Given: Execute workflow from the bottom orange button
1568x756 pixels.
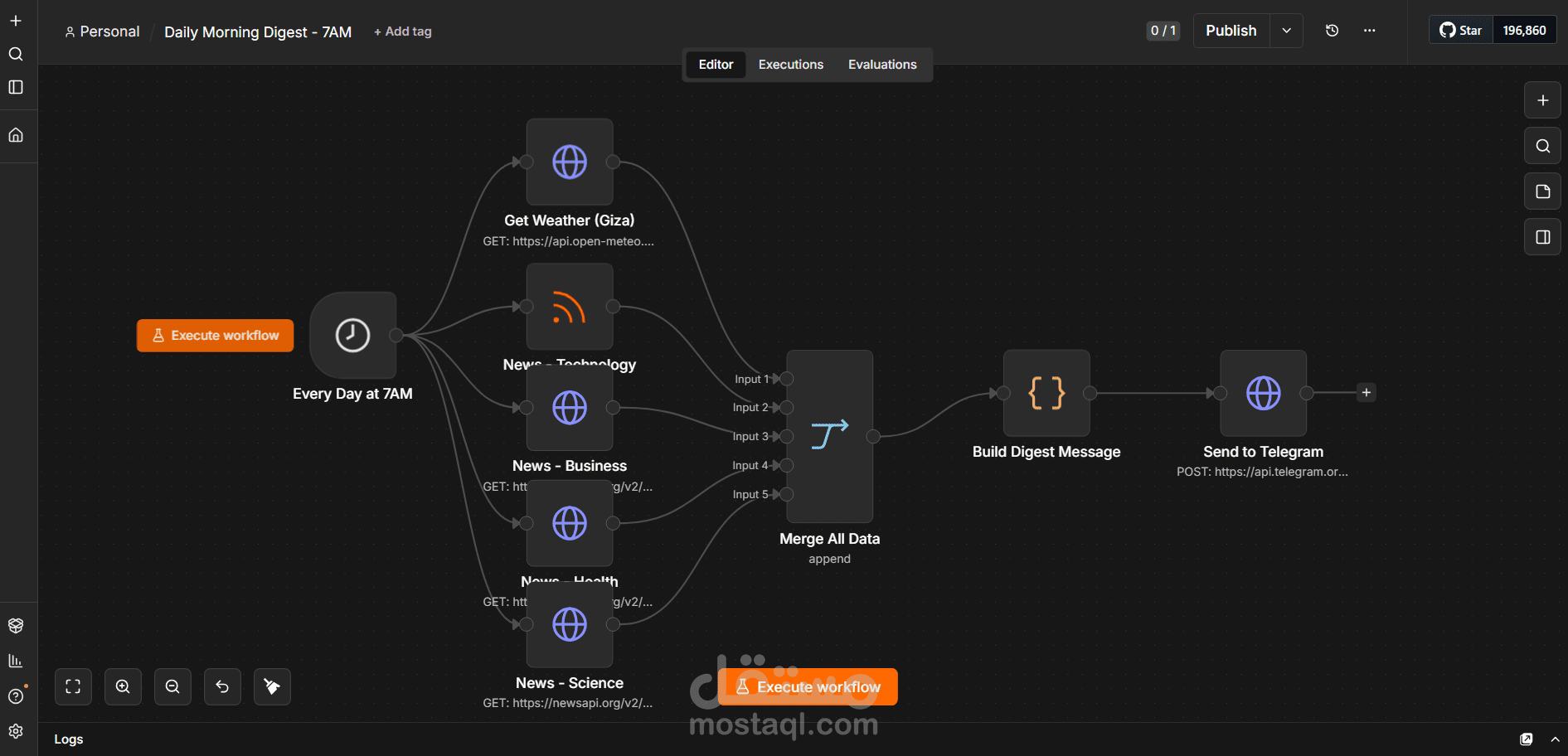Looking at the screenshot, I should pyautogui.click(x=808, y=686).
